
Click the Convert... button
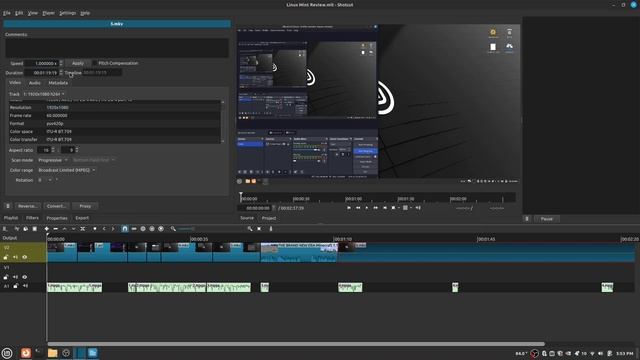[x=56, y=206]
